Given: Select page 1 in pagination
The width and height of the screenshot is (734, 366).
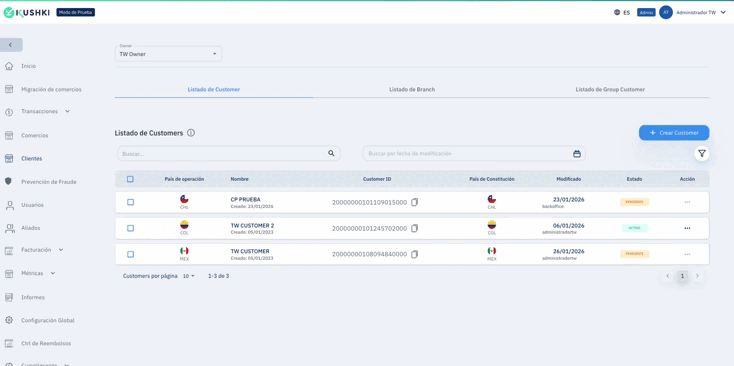Looking at the screenshot, I should (682, 276).
